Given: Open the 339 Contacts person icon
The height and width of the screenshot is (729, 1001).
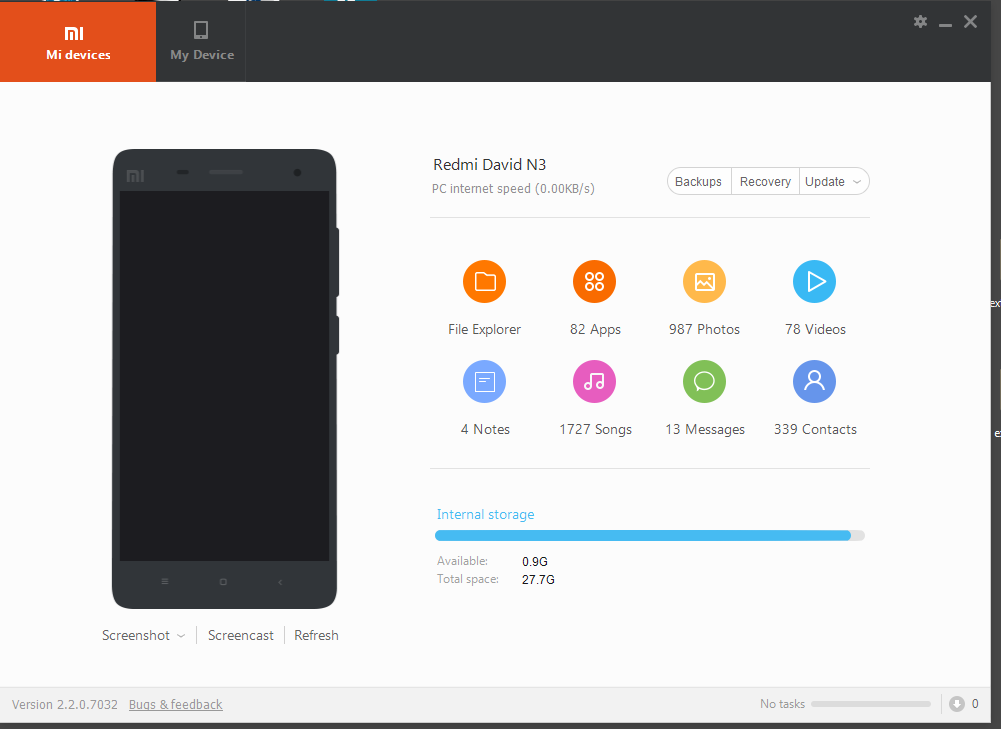Looking at the screenshot, I should click(x=815, y=382).
